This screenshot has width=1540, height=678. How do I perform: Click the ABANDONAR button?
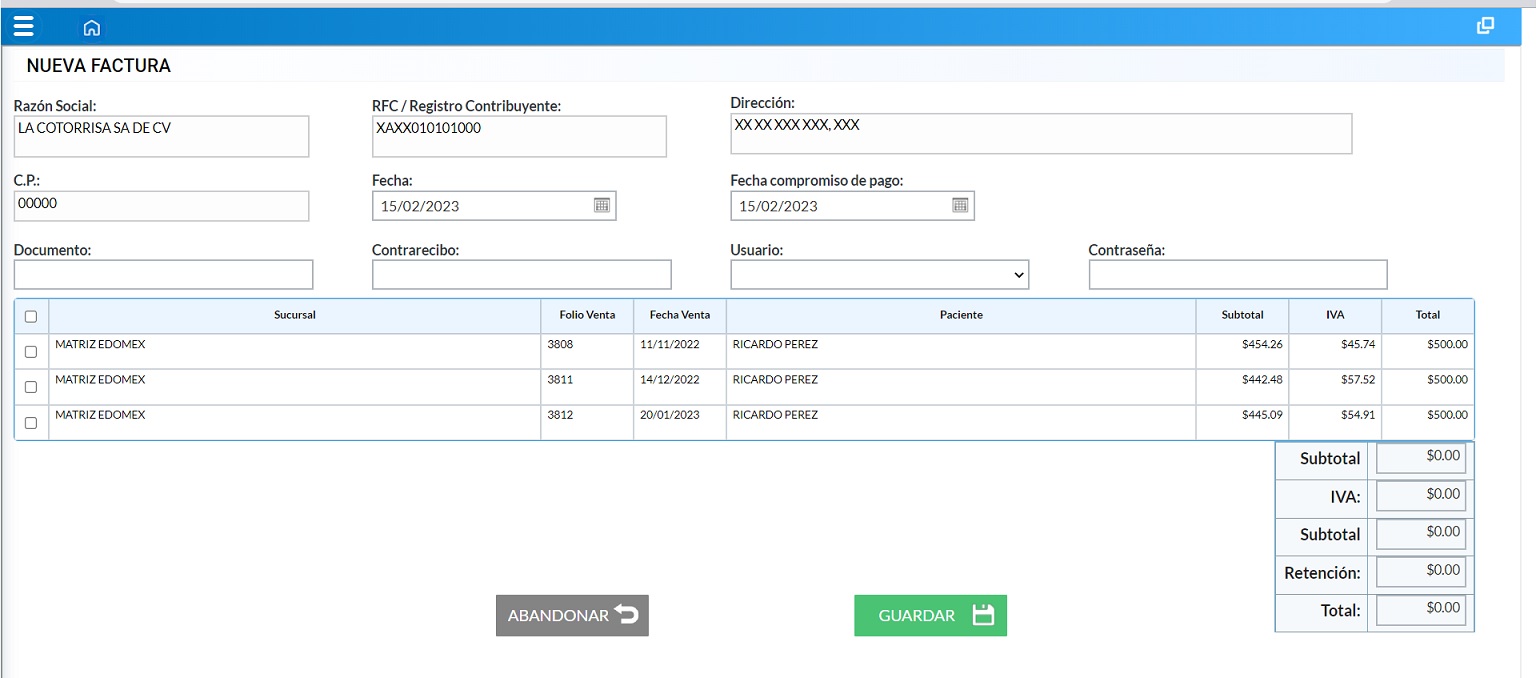pos(572,615)
